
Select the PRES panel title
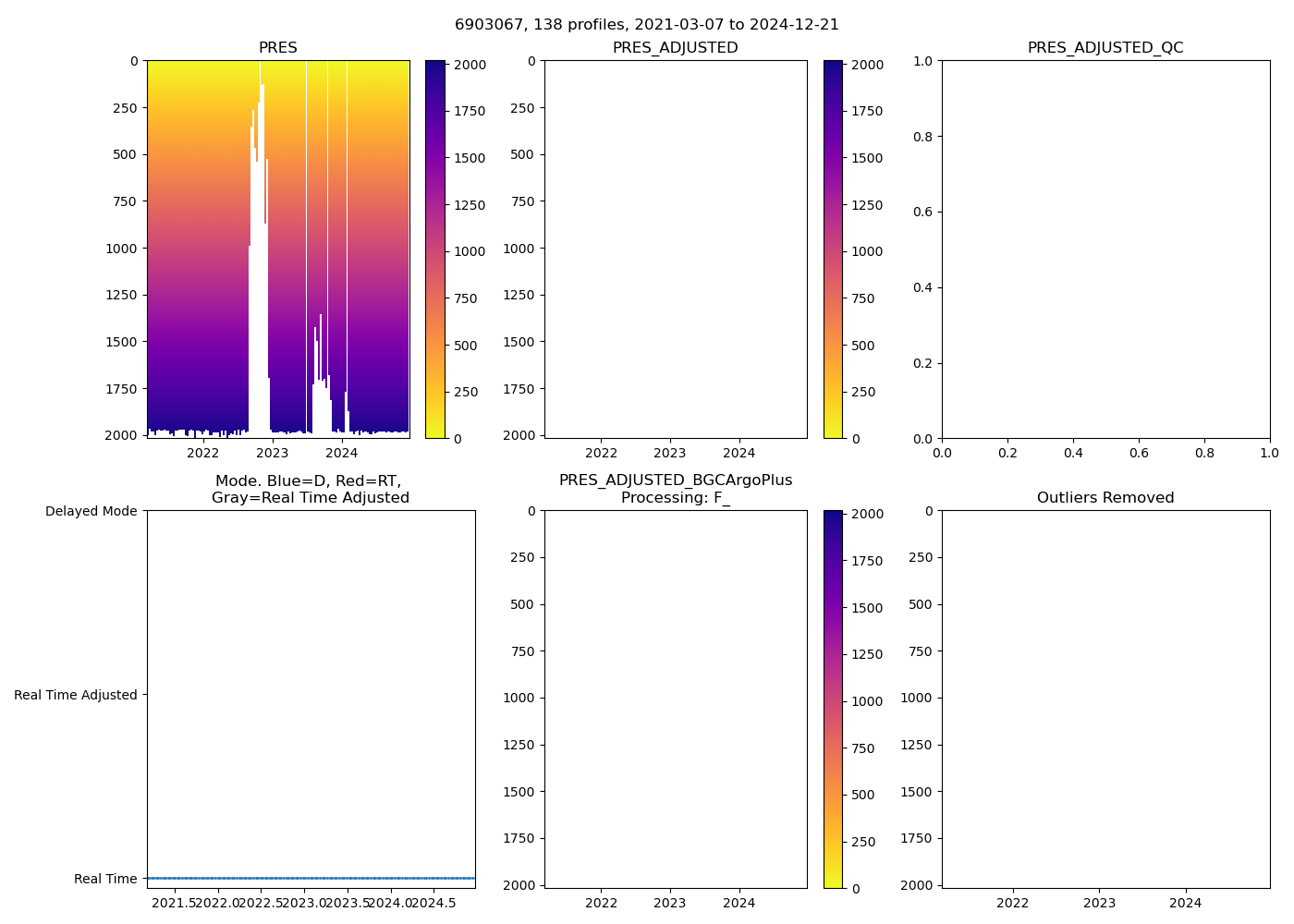click(x=277, y=48)
